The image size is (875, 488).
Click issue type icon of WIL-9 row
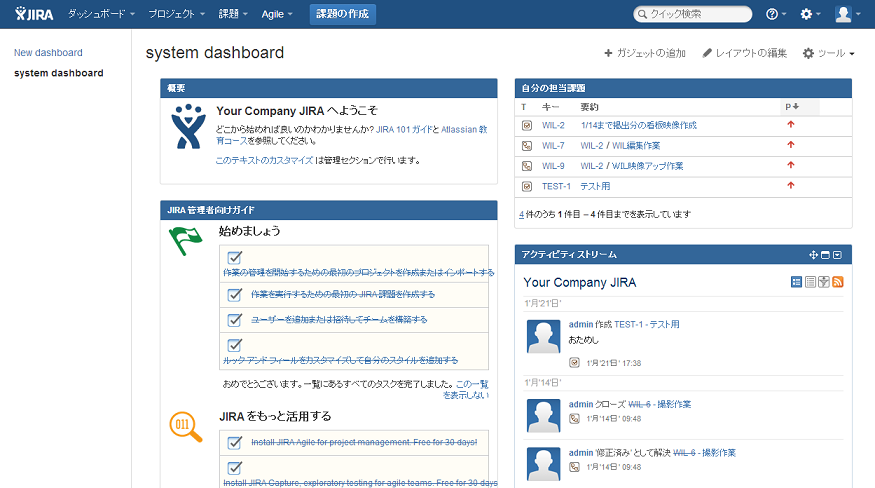tap(527, 166)
